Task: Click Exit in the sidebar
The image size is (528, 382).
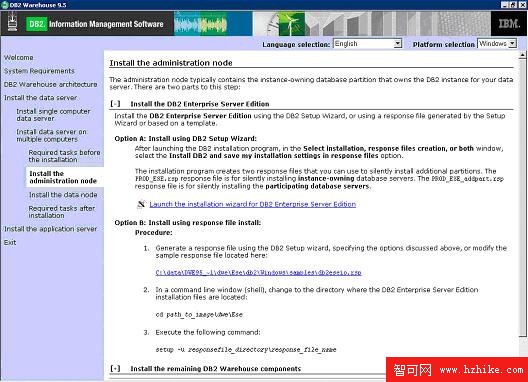Action: 10,242
